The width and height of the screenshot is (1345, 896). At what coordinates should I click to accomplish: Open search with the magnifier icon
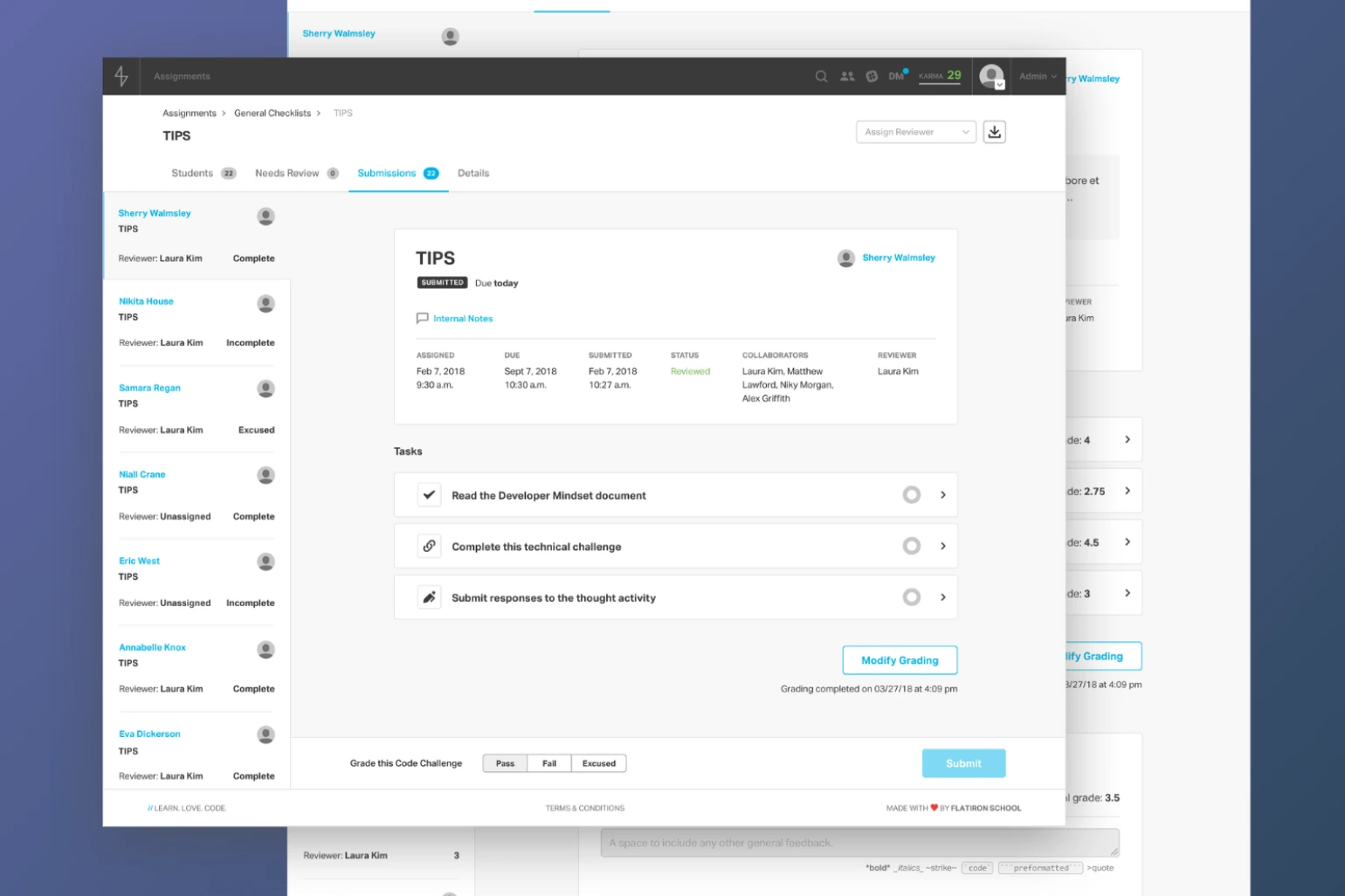coord(821,77)
